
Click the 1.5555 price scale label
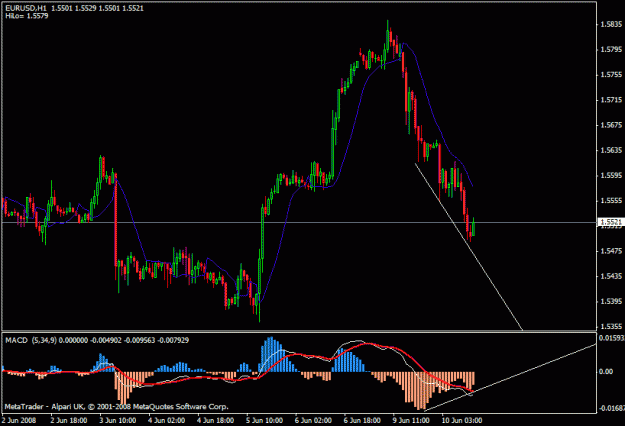611,200
